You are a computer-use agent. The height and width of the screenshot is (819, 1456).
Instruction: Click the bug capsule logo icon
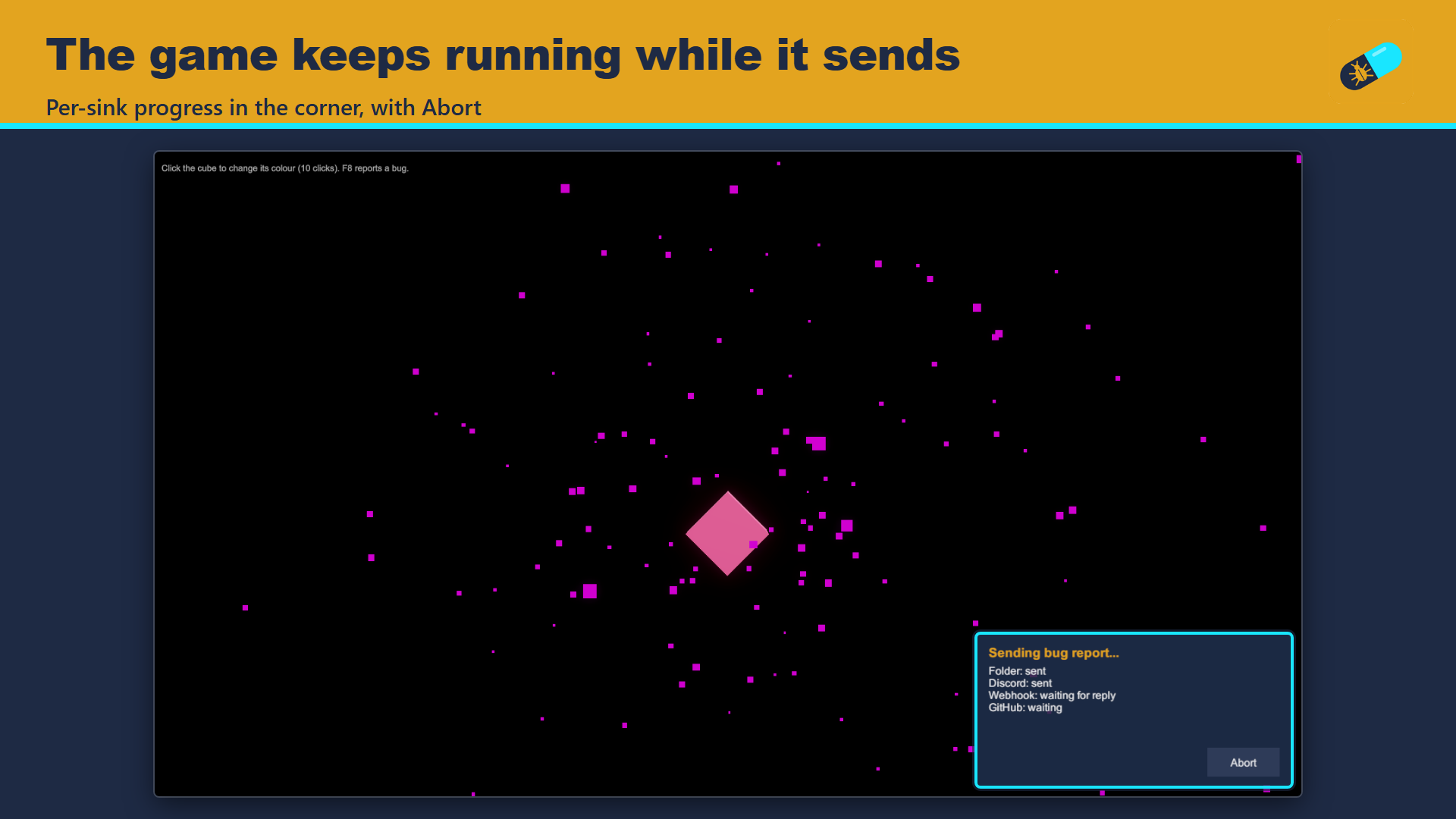coord(1370,66)
